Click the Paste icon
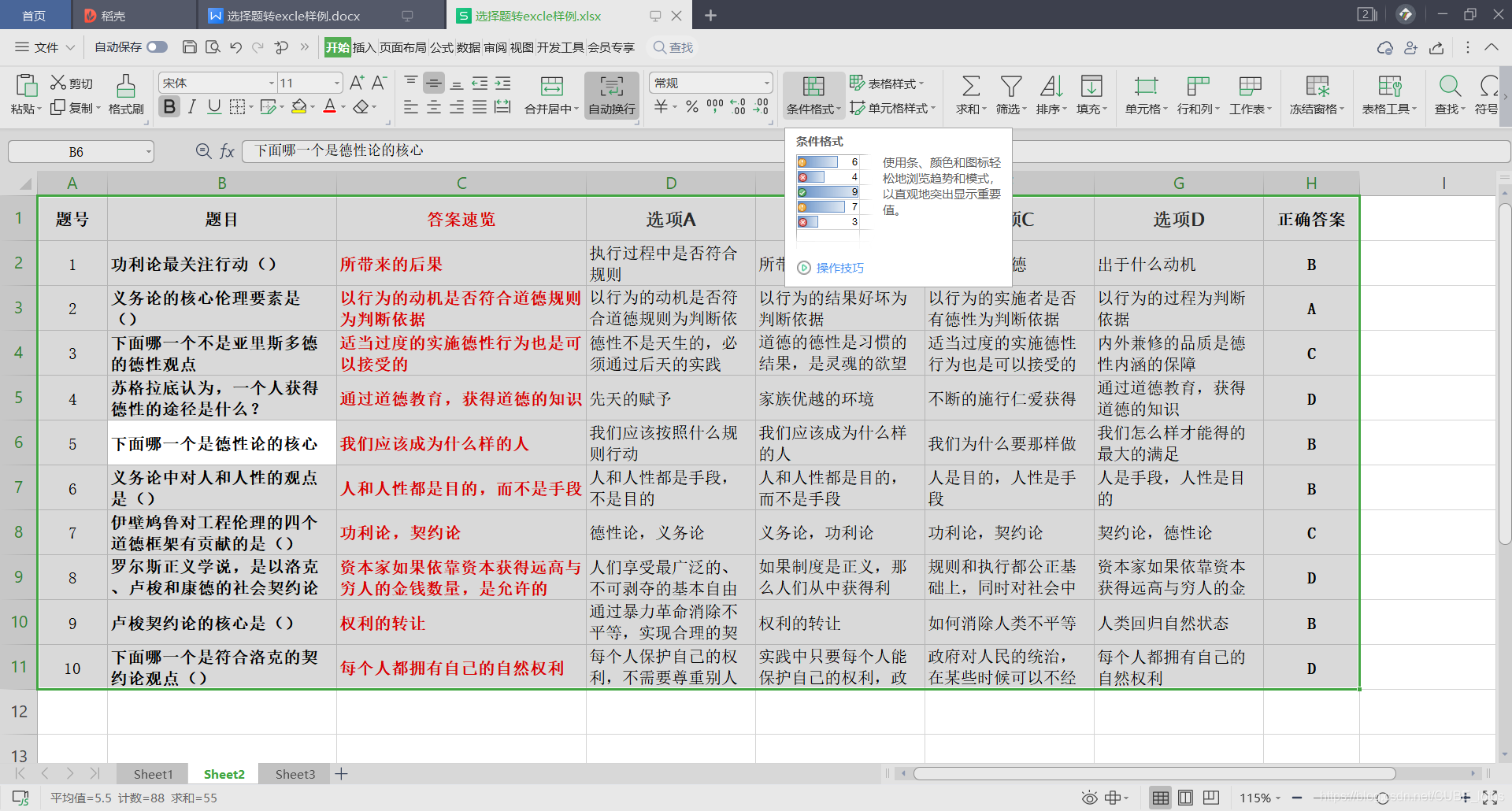The image size is (1512, 811). 26,86
